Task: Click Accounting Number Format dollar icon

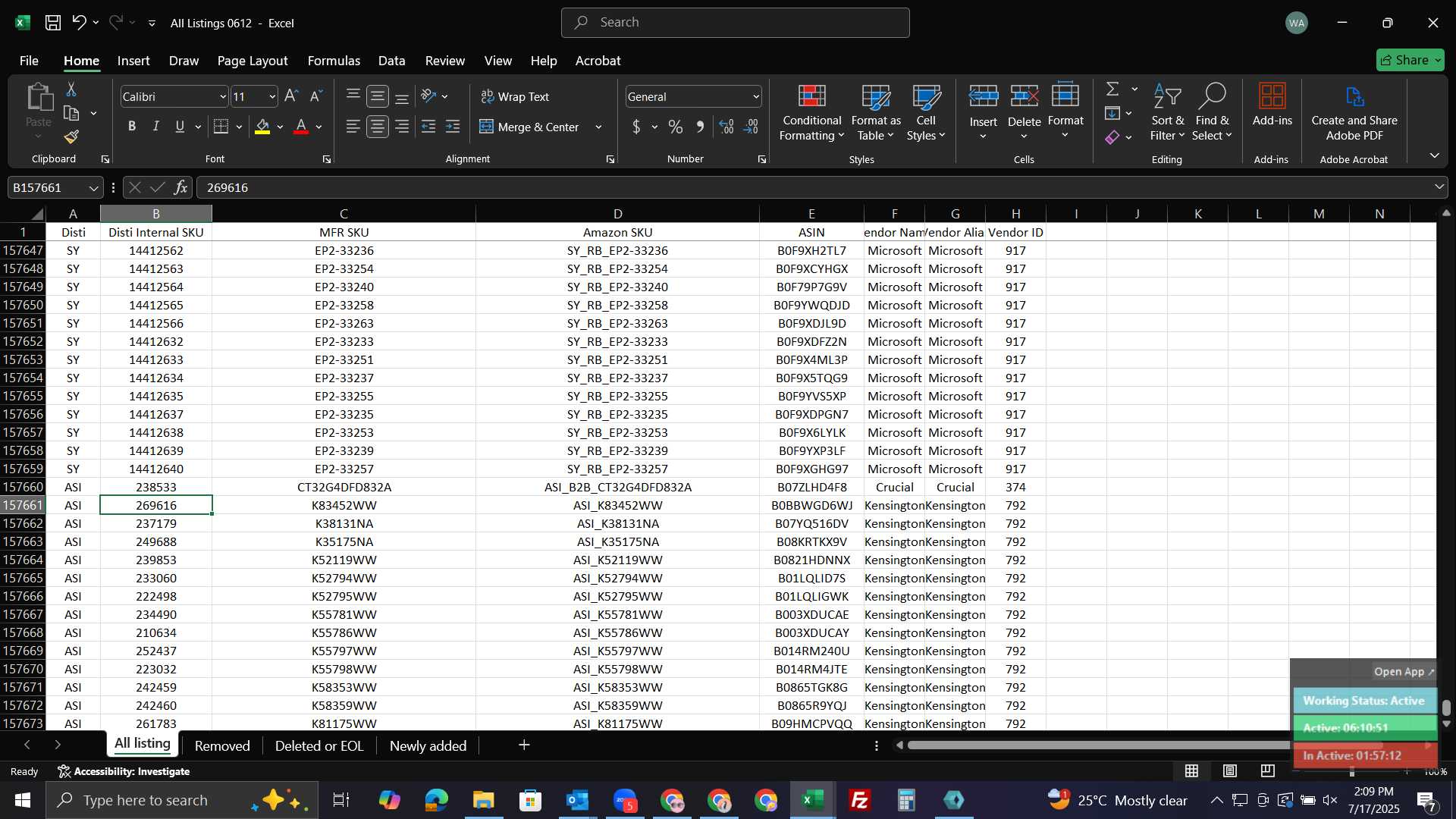Action: point(636,127)
